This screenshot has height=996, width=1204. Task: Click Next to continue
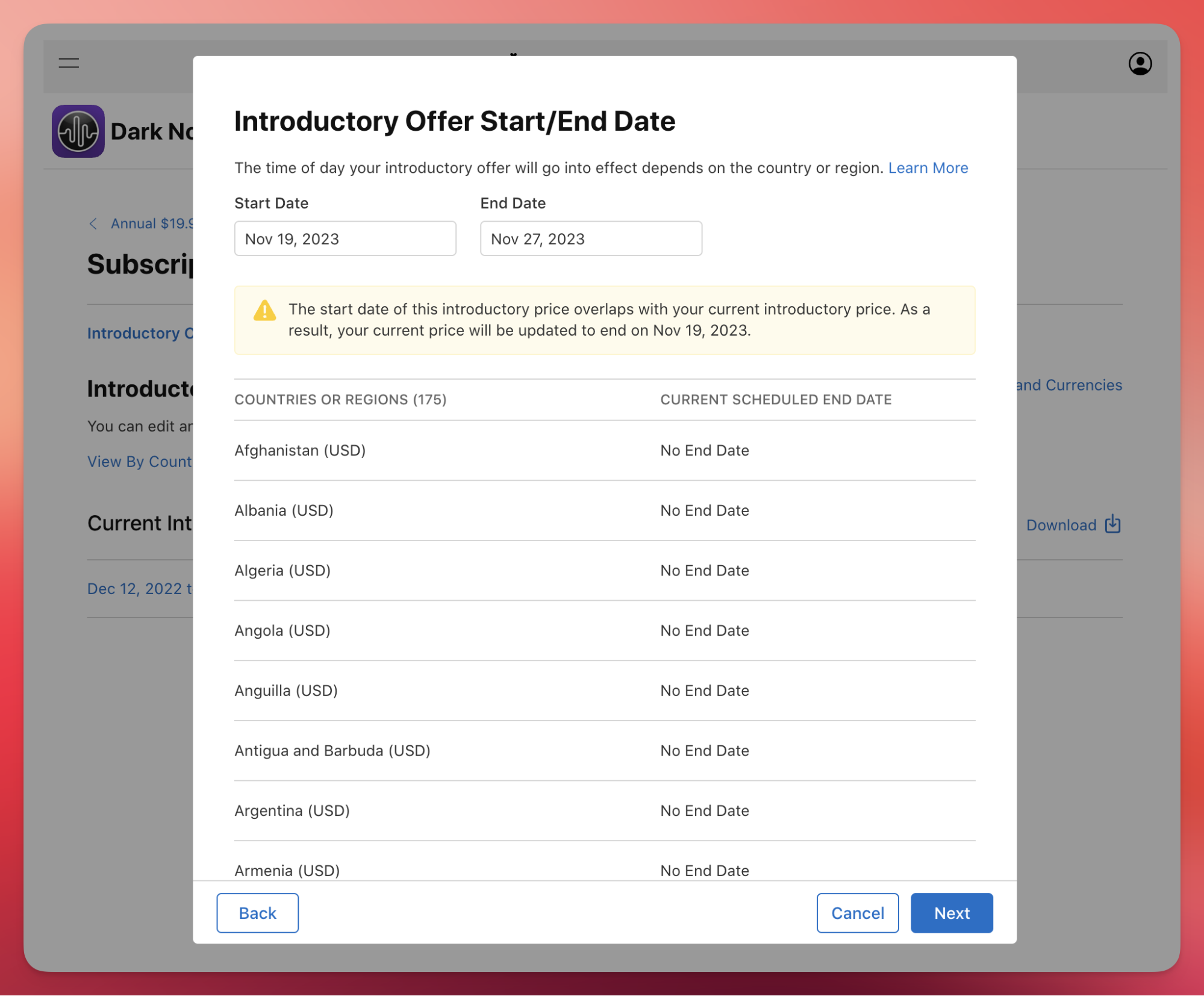pos(951,913)
